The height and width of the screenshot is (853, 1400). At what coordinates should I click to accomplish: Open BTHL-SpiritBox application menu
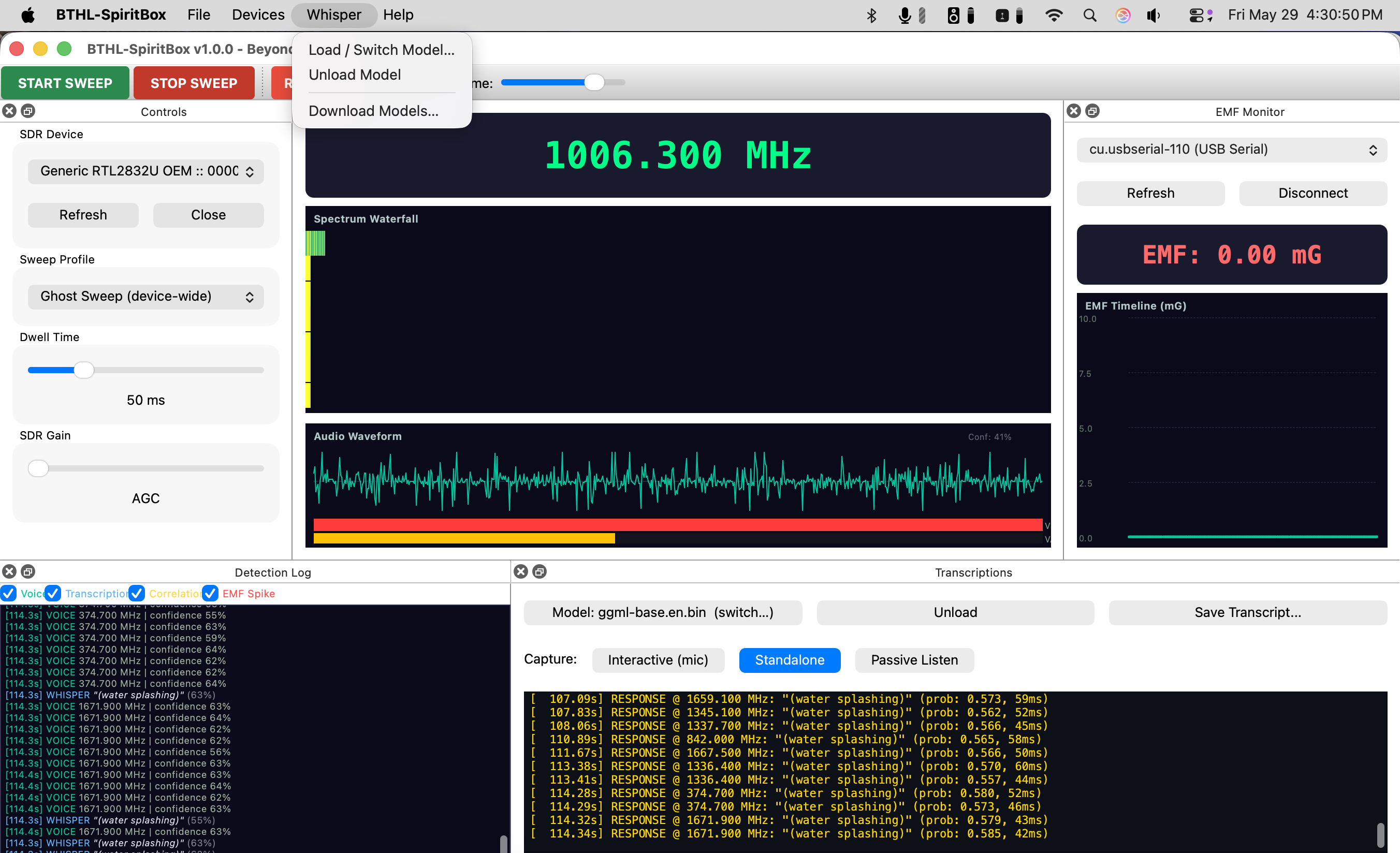point(111,15)
